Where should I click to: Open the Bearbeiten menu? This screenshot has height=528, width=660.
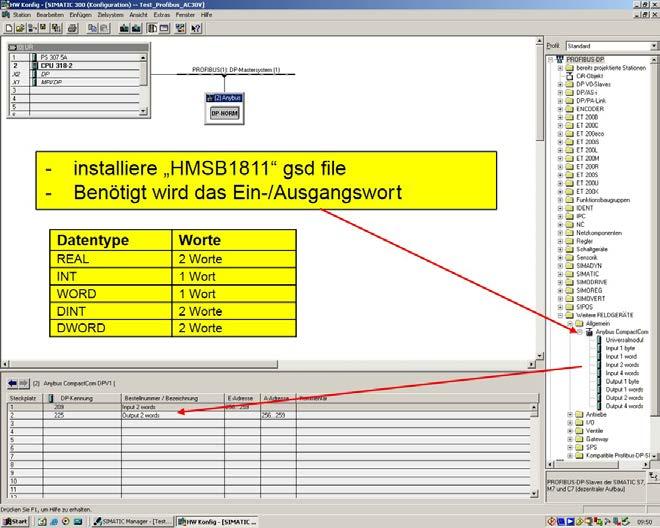(x=50, y=15)
